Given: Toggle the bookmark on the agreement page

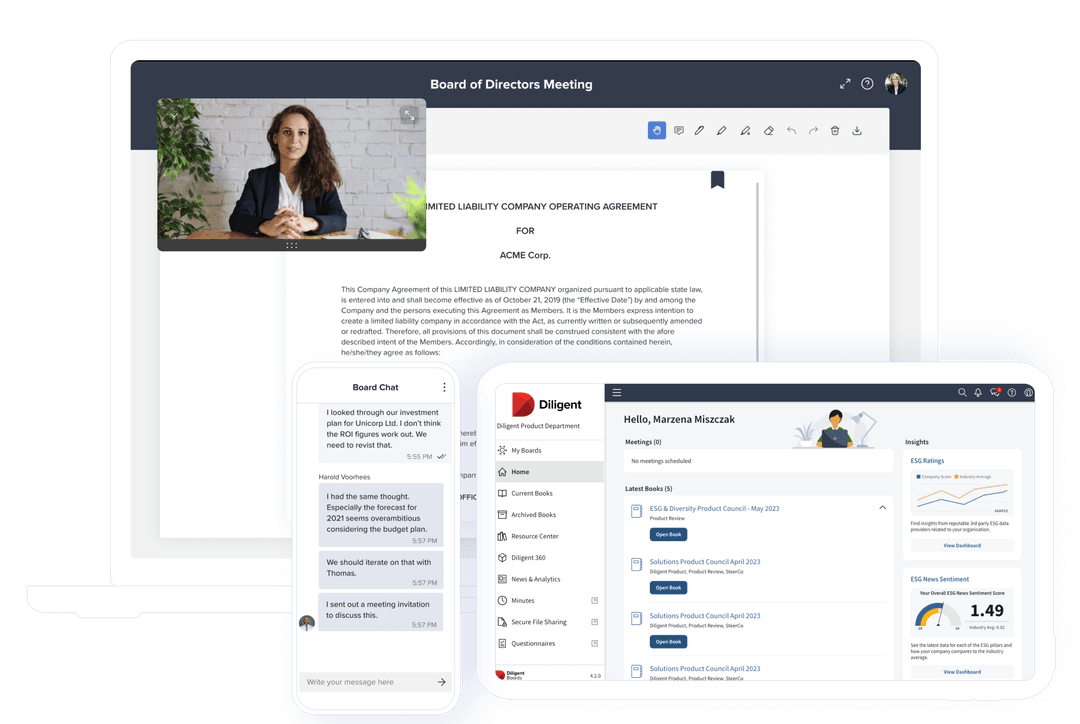Looking at the screenshot, I should pyautogui.click(x=718, y=178).
